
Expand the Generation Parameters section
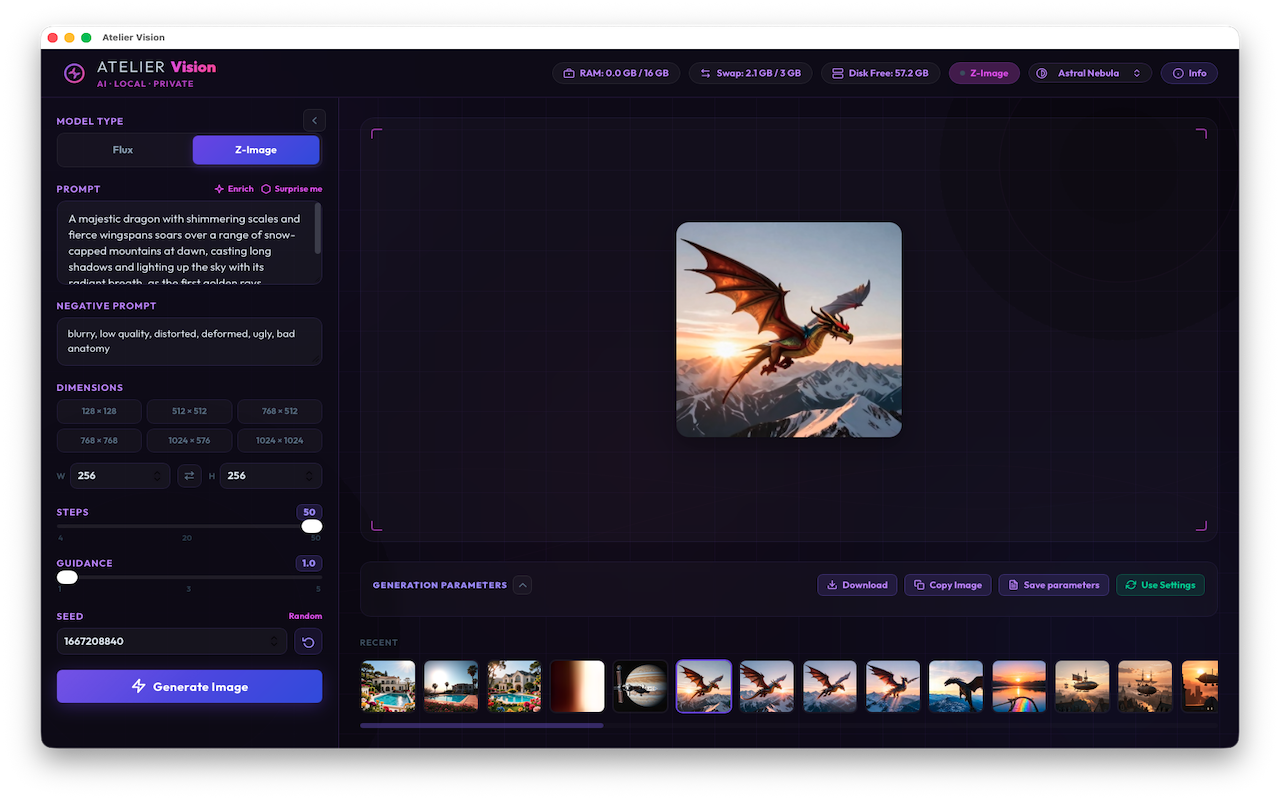point(523,585)
